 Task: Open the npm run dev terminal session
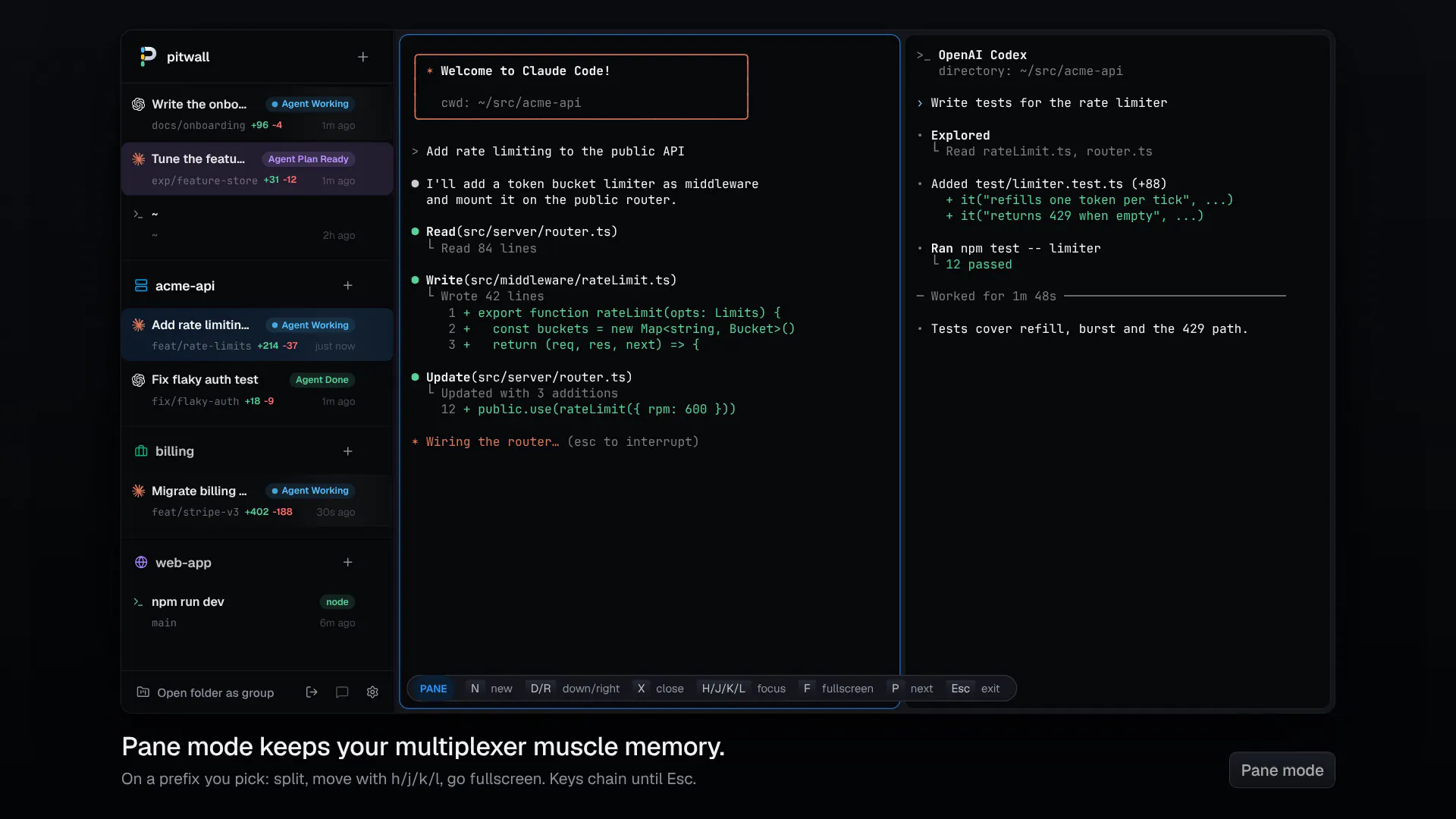(257, 612)
